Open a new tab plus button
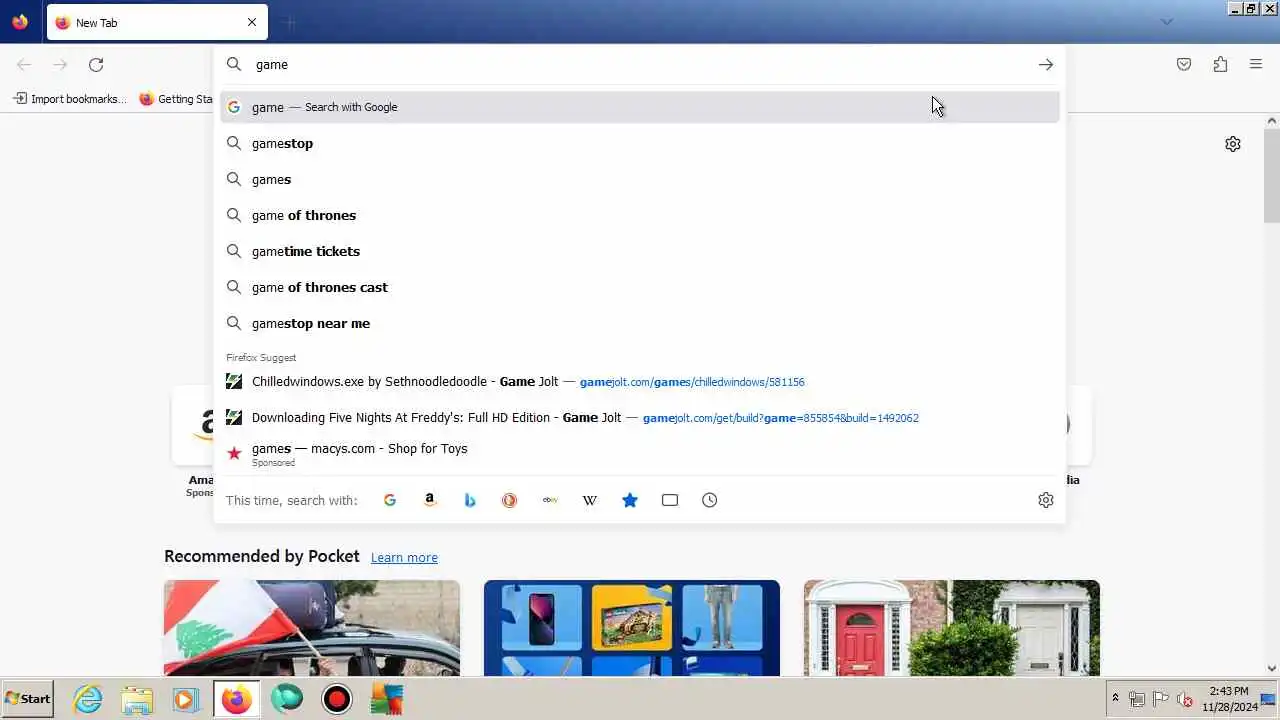 click(291, 22)
